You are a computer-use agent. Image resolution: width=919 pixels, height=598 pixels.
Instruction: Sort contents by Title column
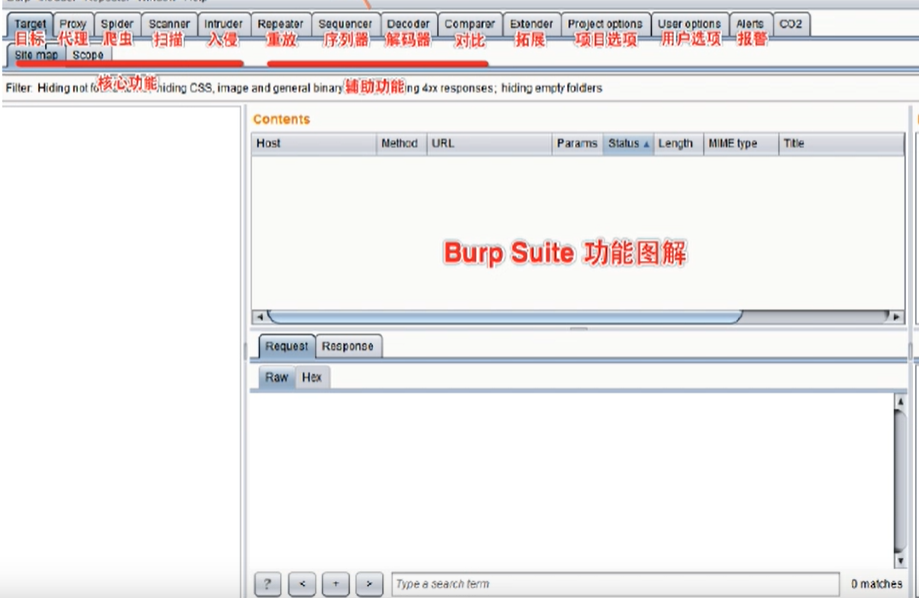(x=841, y=144)
